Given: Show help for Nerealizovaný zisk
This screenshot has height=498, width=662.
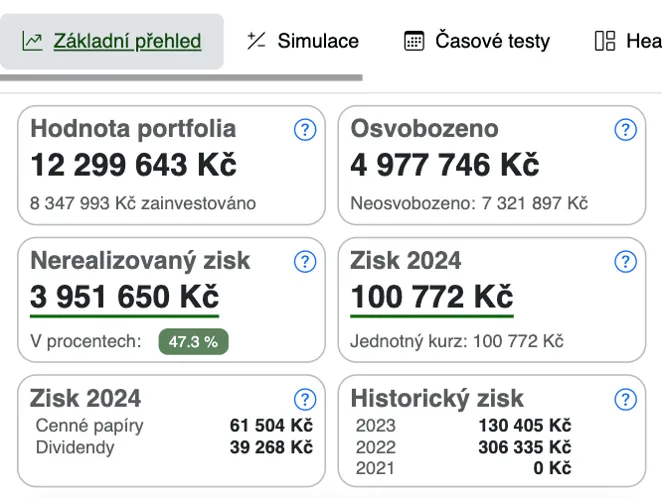Looking at the screenshot, I should tap(305, 262).
